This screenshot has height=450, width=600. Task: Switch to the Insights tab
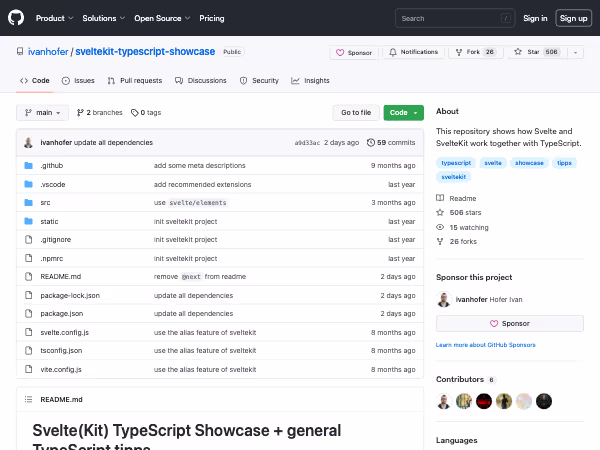pyautogui.click(x=310, y=81)
